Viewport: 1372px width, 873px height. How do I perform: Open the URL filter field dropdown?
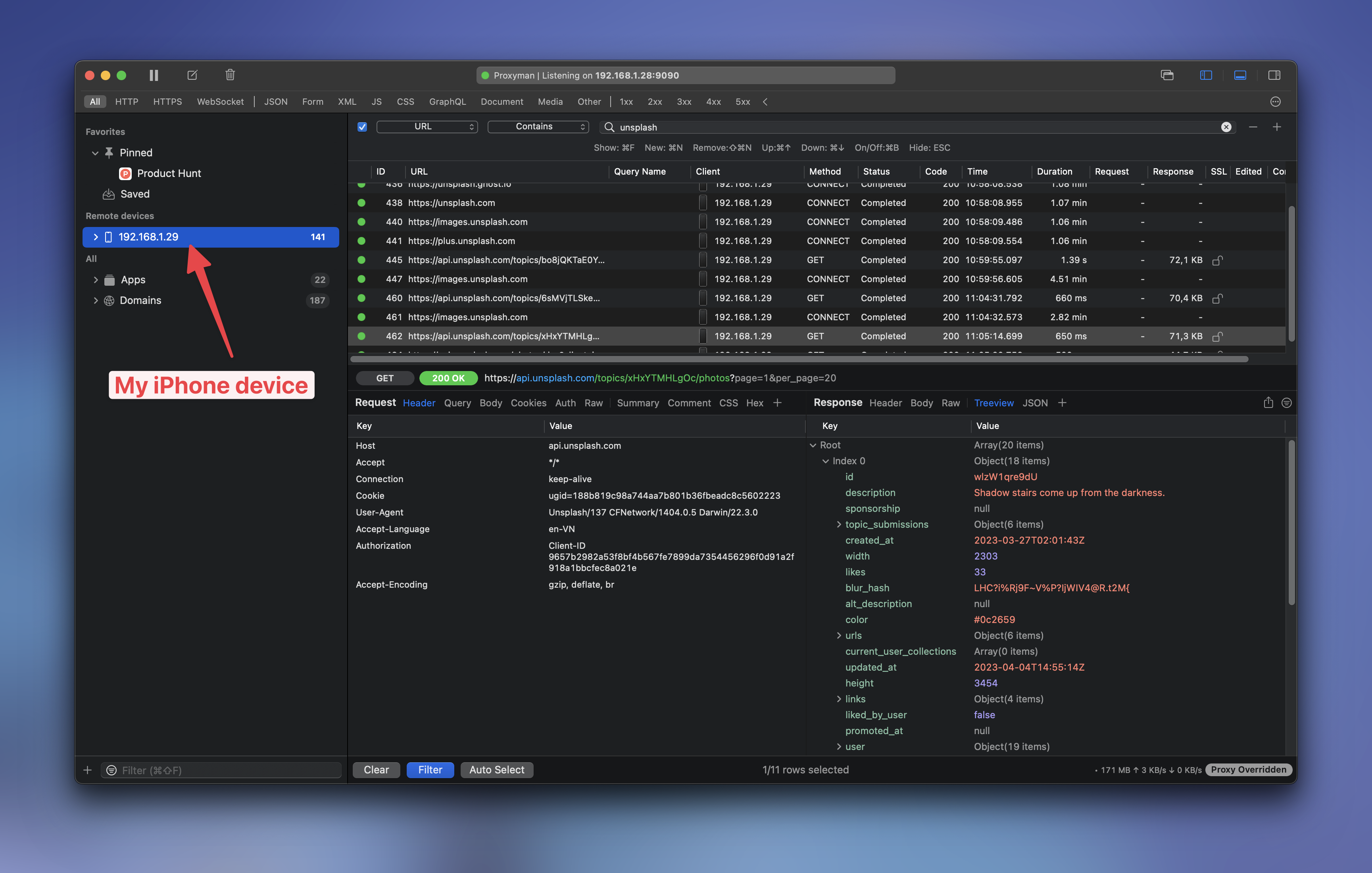(427, 127)
